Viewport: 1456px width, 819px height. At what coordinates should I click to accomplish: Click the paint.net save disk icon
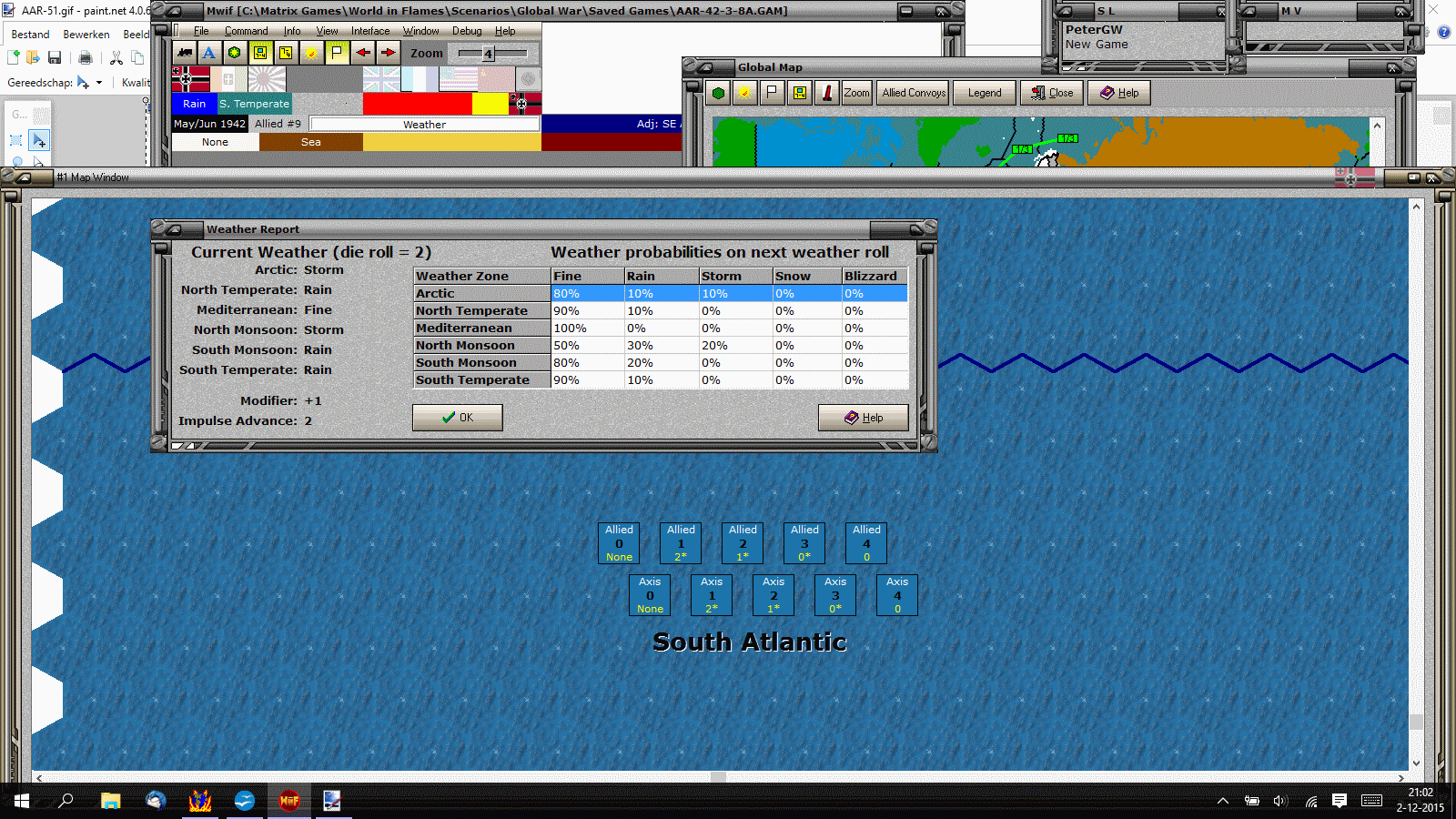click(x=55, y=58)
